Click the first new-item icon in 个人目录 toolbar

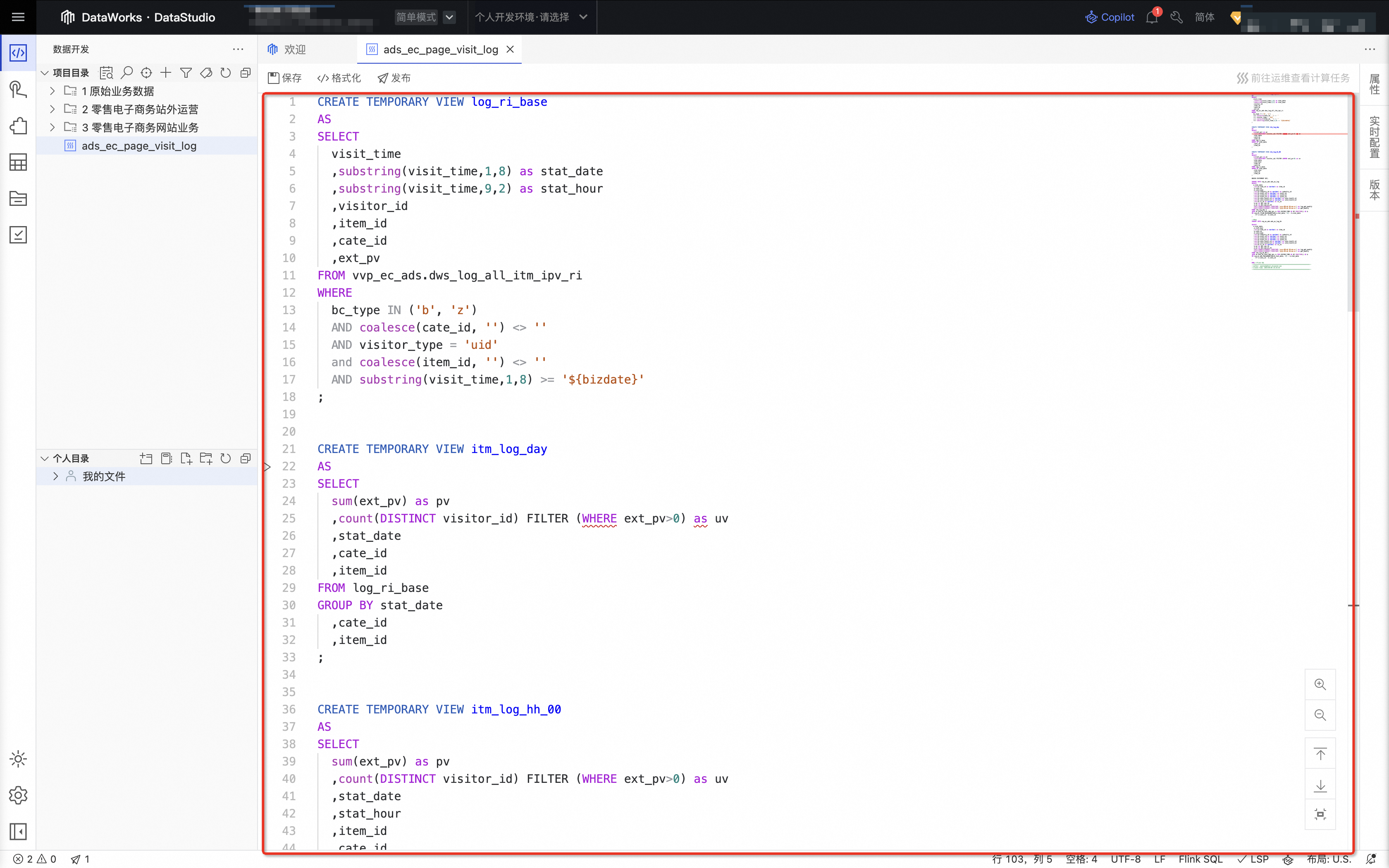[146, 459]
